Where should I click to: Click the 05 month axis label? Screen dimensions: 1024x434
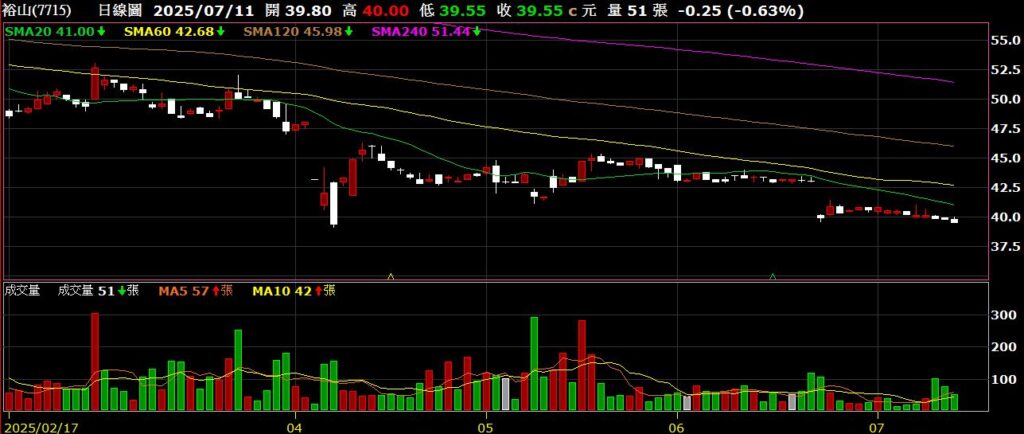pyautogui.click(x=485, y=425)
